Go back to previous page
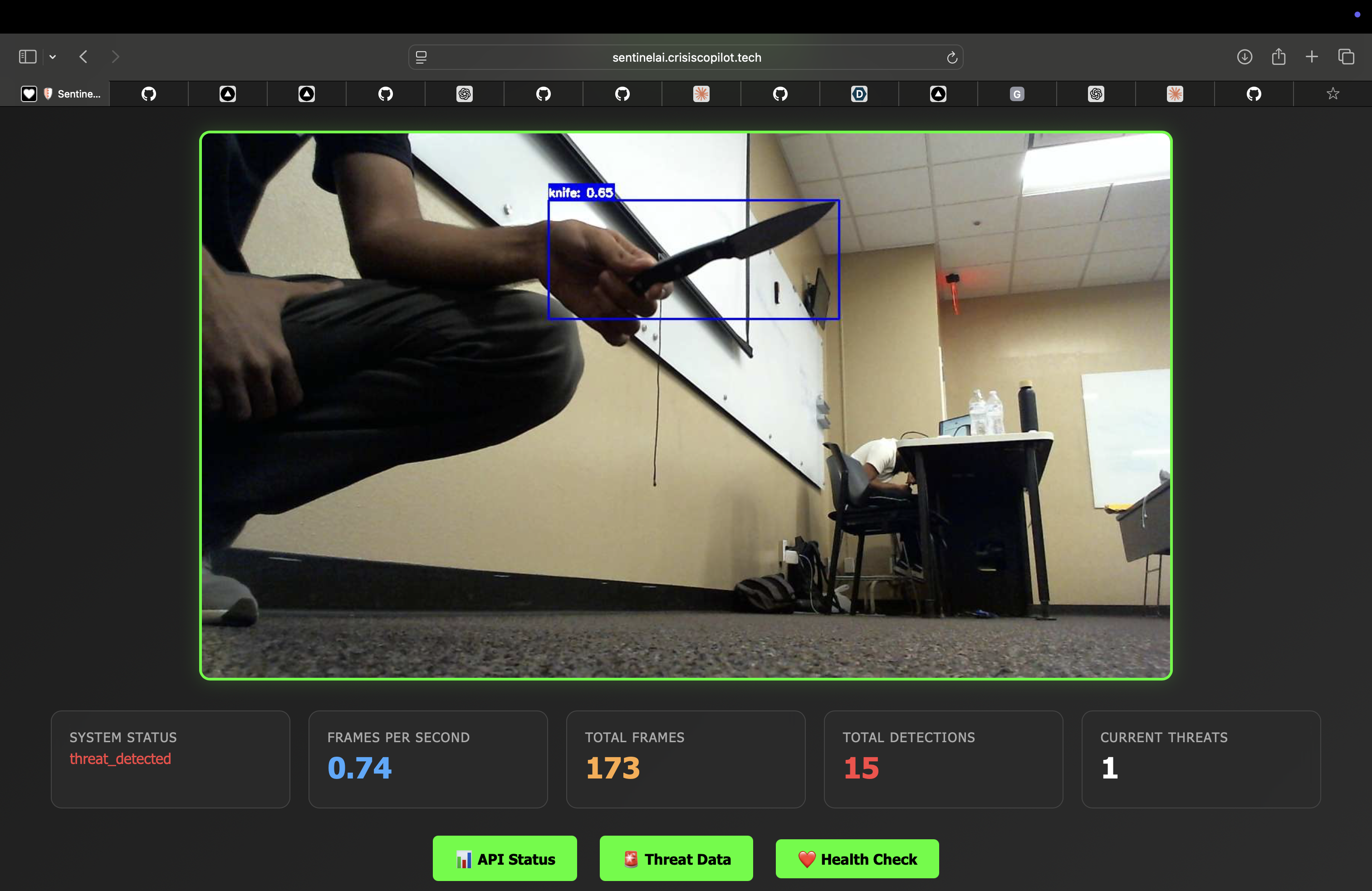 click(x=83, y=56)
